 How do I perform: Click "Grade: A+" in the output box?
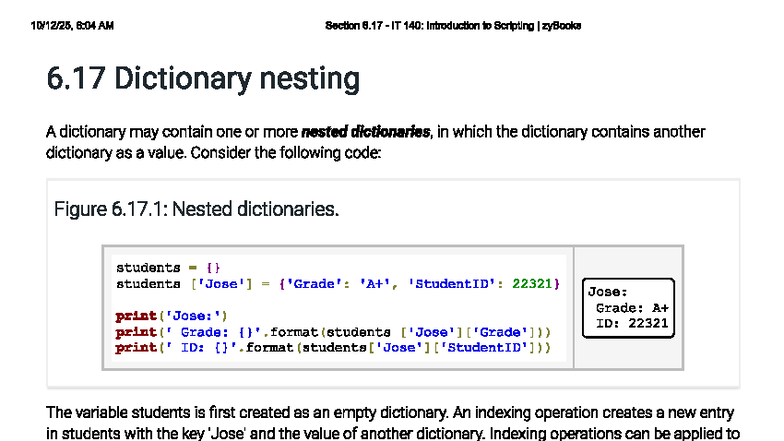pos(632,308)
